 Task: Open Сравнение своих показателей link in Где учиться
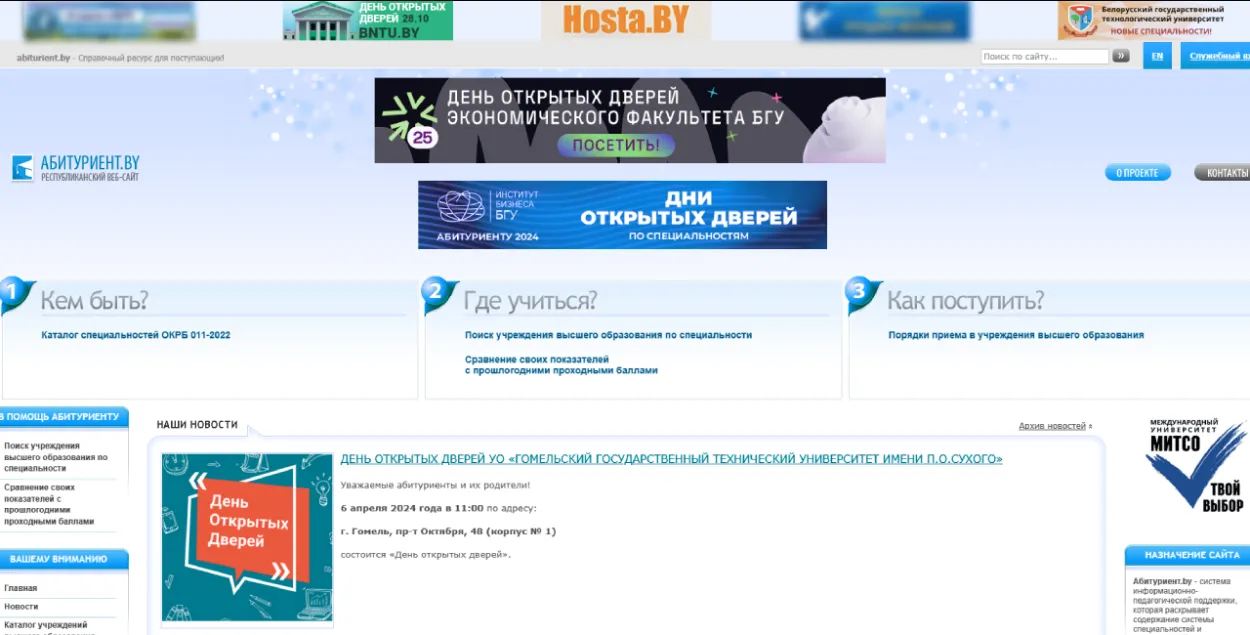pyautogui.click(x=561, y=364)
